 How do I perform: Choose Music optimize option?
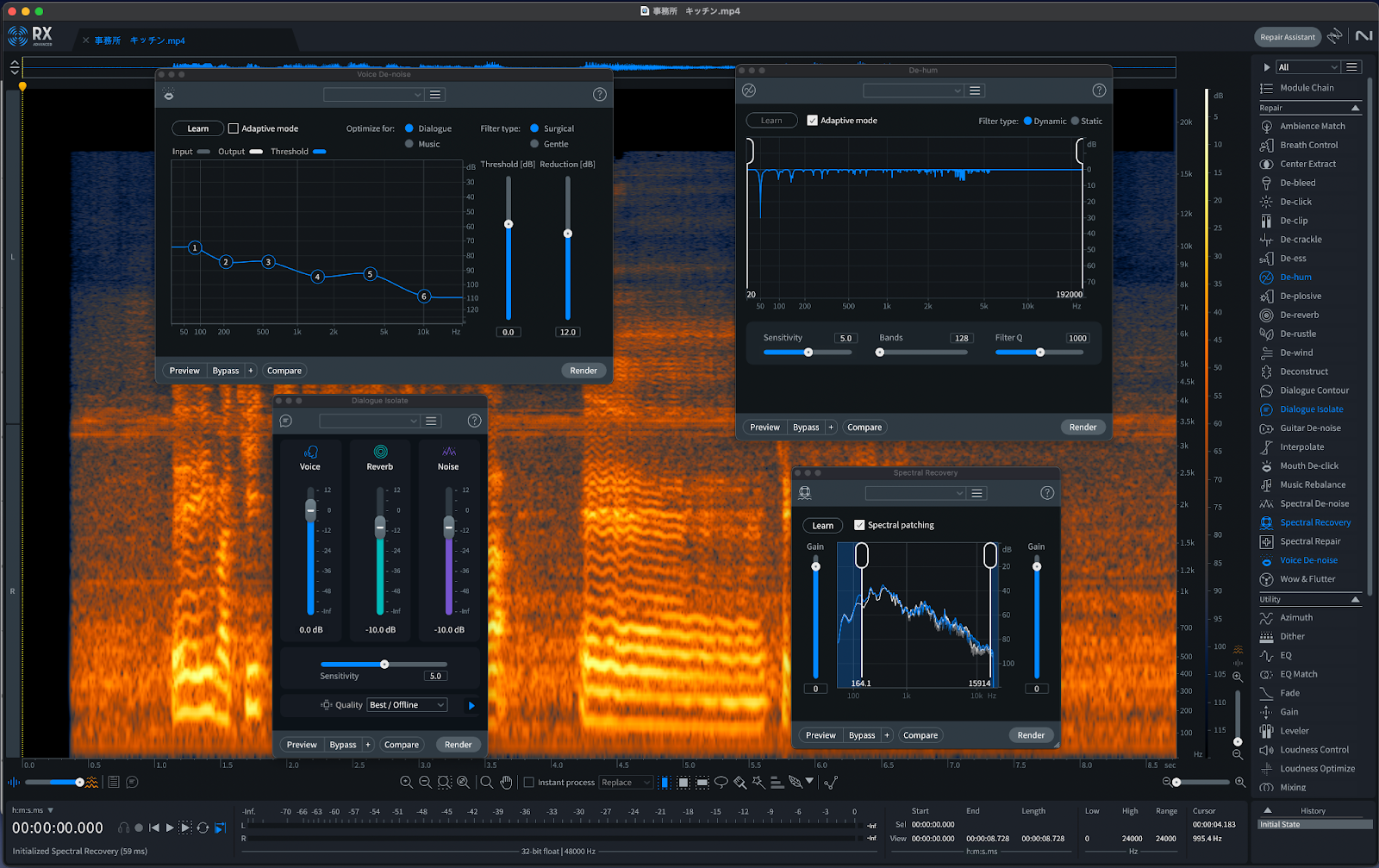point(409,144)
